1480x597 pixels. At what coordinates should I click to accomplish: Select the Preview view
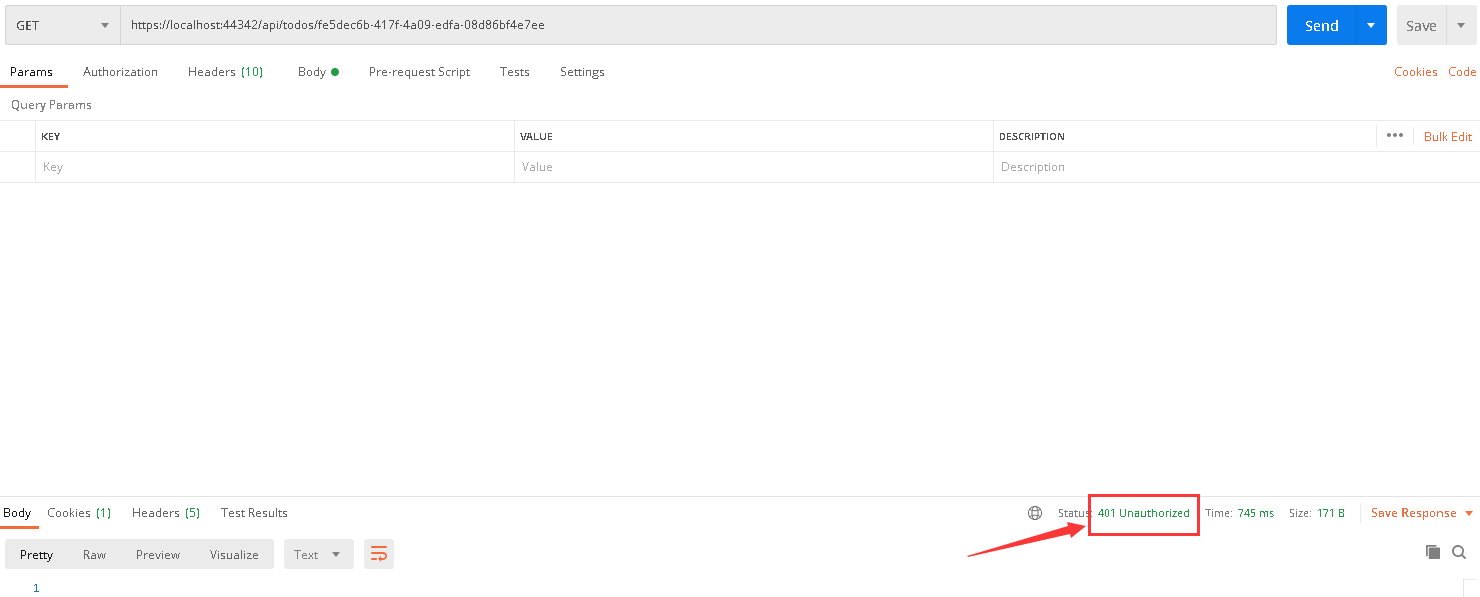pyautogui.click(x=158, y=554)
